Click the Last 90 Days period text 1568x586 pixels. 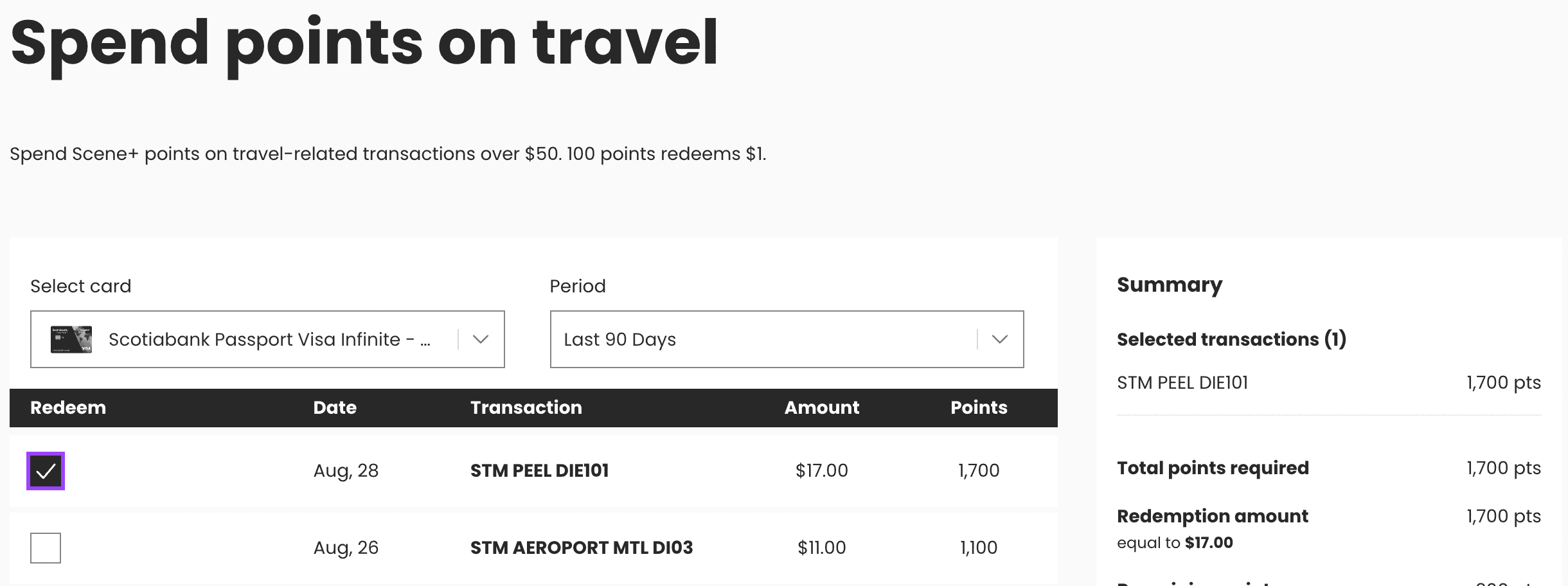pos(619,339)
